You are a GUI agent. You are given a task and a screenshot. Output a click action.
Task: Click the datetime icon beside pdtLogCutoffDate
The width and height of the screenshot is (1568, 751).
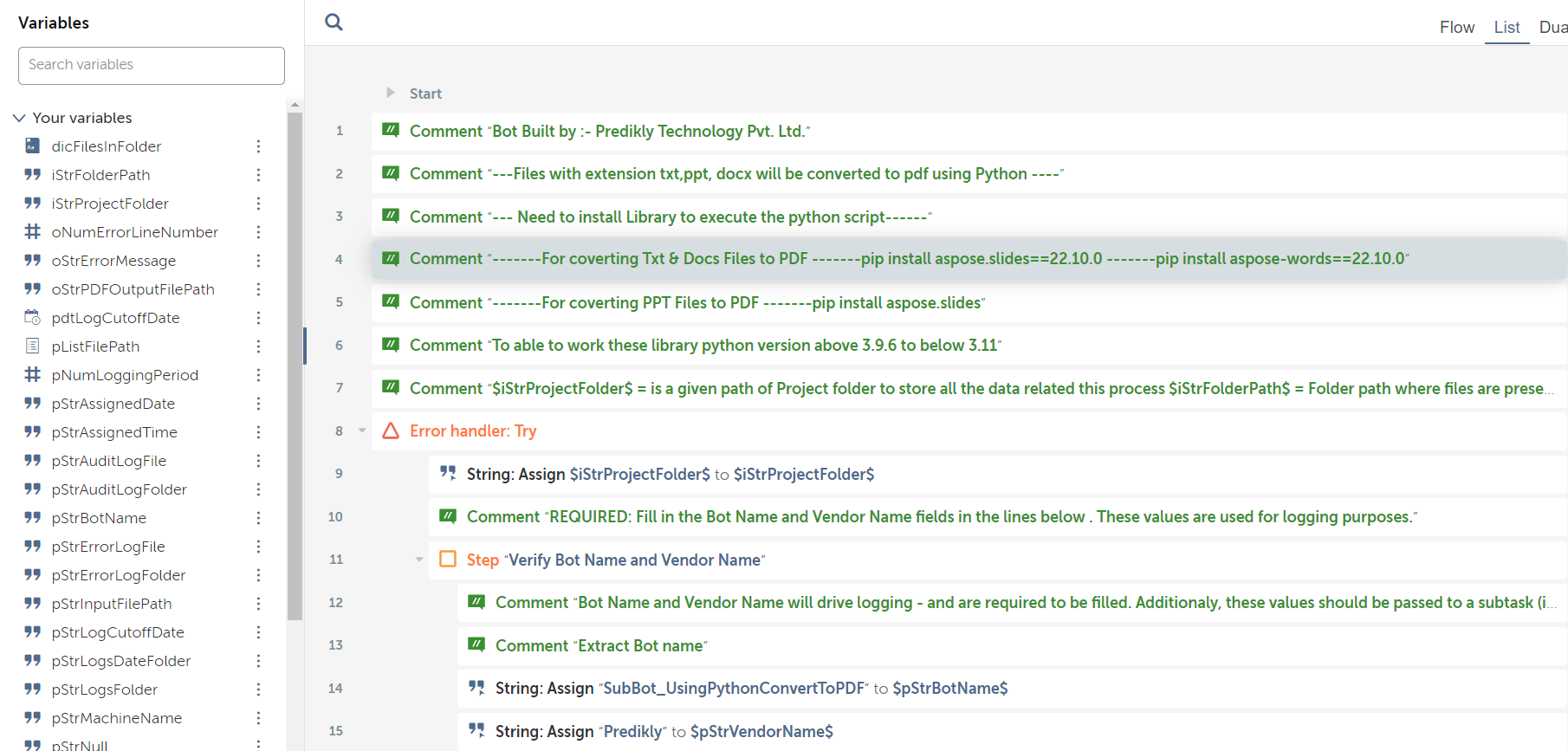point(33,318)
